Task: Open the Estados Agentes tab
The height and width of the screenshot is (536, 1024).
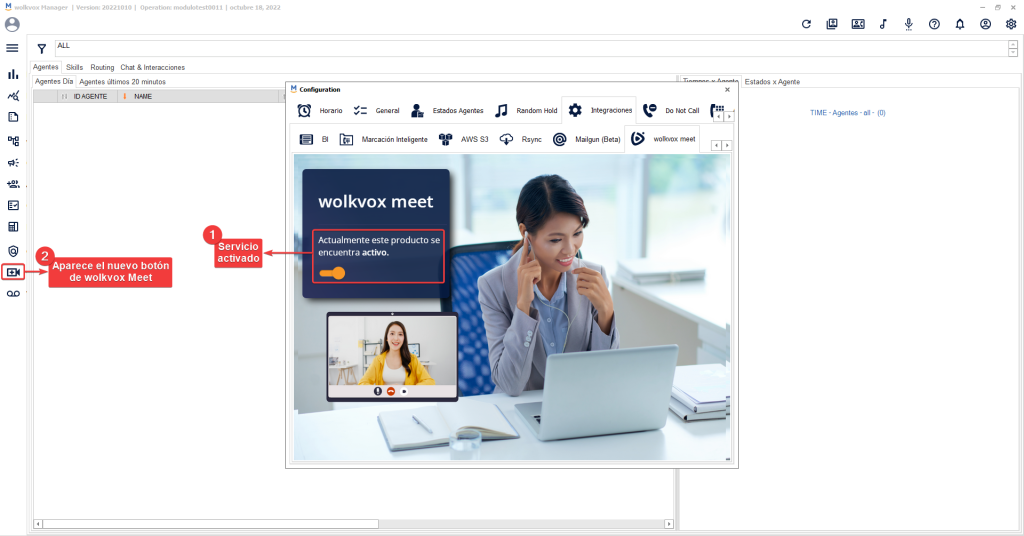Action: tap(447, 111)
